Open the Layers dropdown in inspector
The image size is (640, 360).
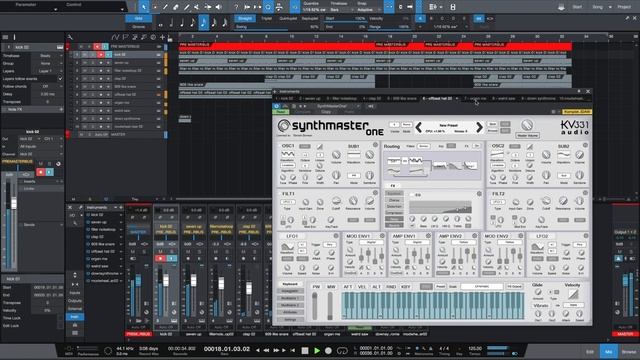pyautogui.click(x=48, y=71)
